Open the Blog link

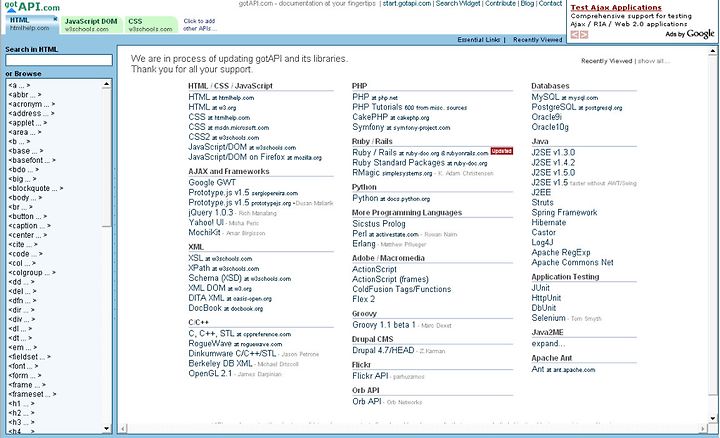pyautogui.click(x=527, y=3)
